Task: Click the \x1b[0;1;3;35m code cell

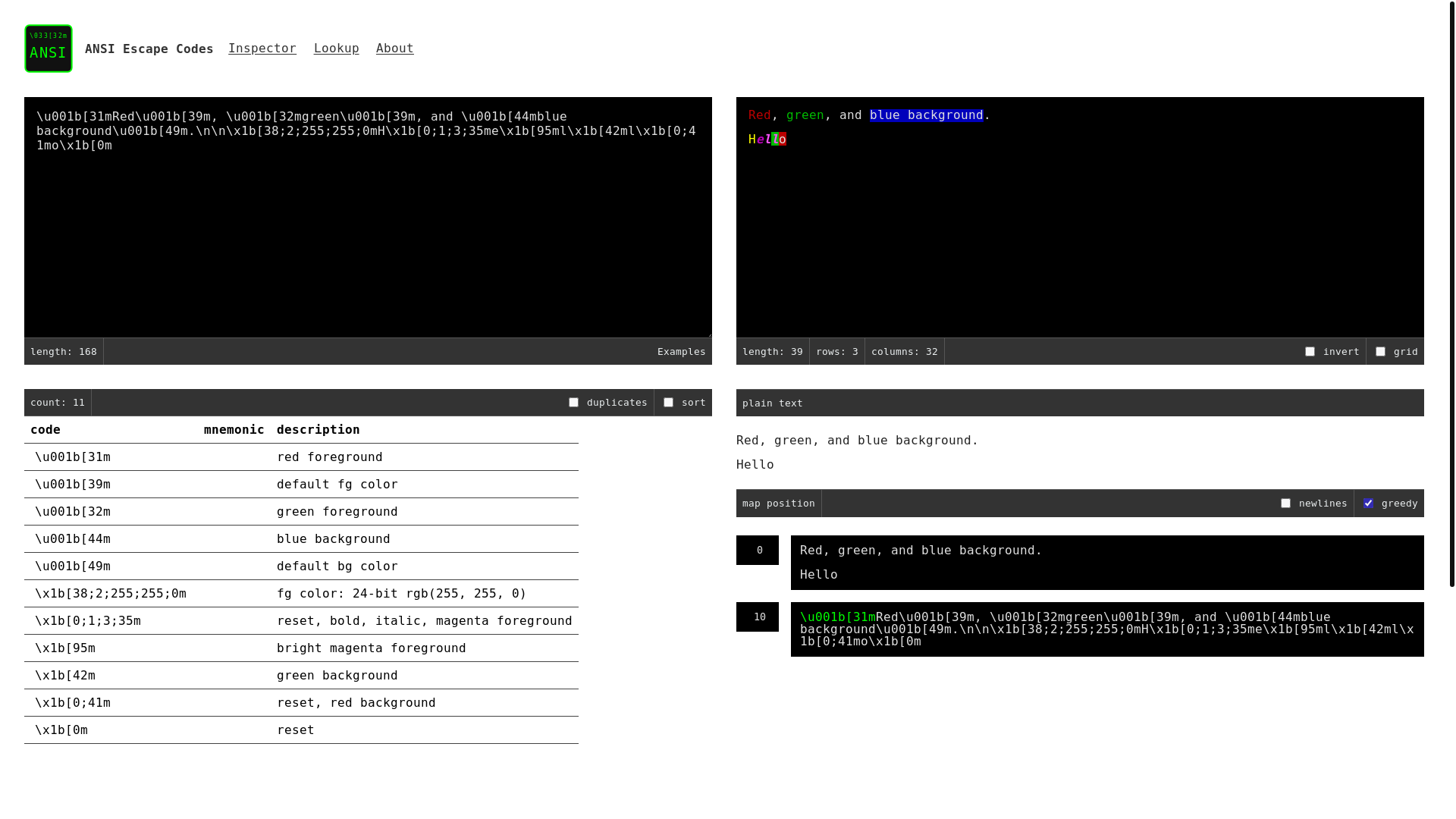Action: (88, 621)
